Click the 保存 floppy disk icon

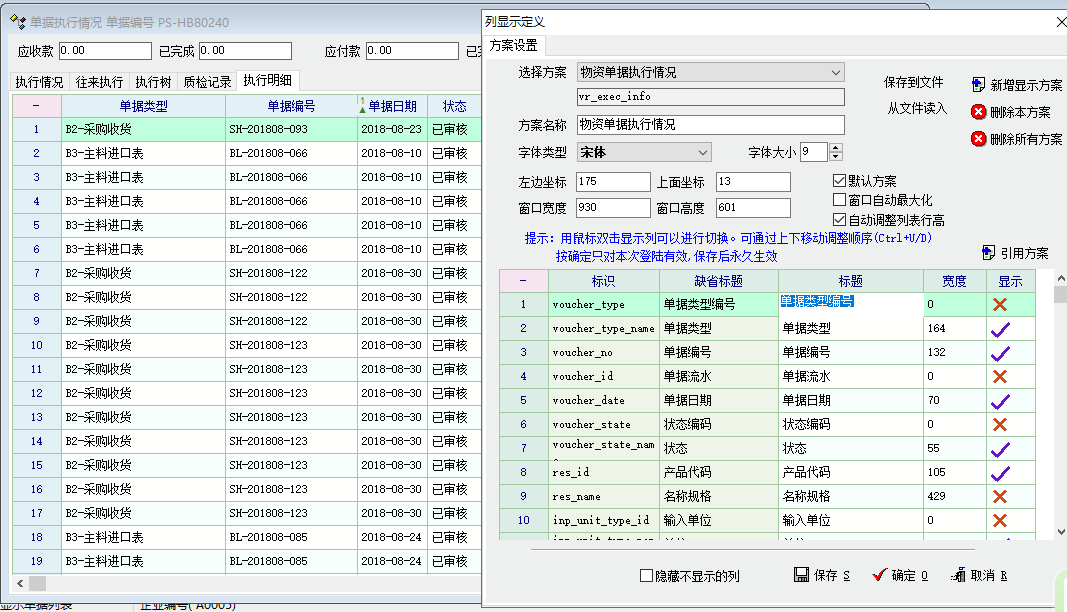801,575
